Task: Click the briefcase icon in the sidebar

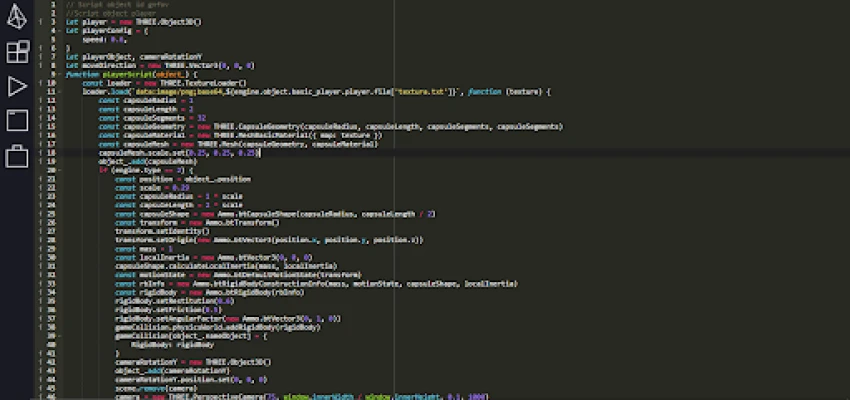Action: pyautogui.click(x=17, y=156)
